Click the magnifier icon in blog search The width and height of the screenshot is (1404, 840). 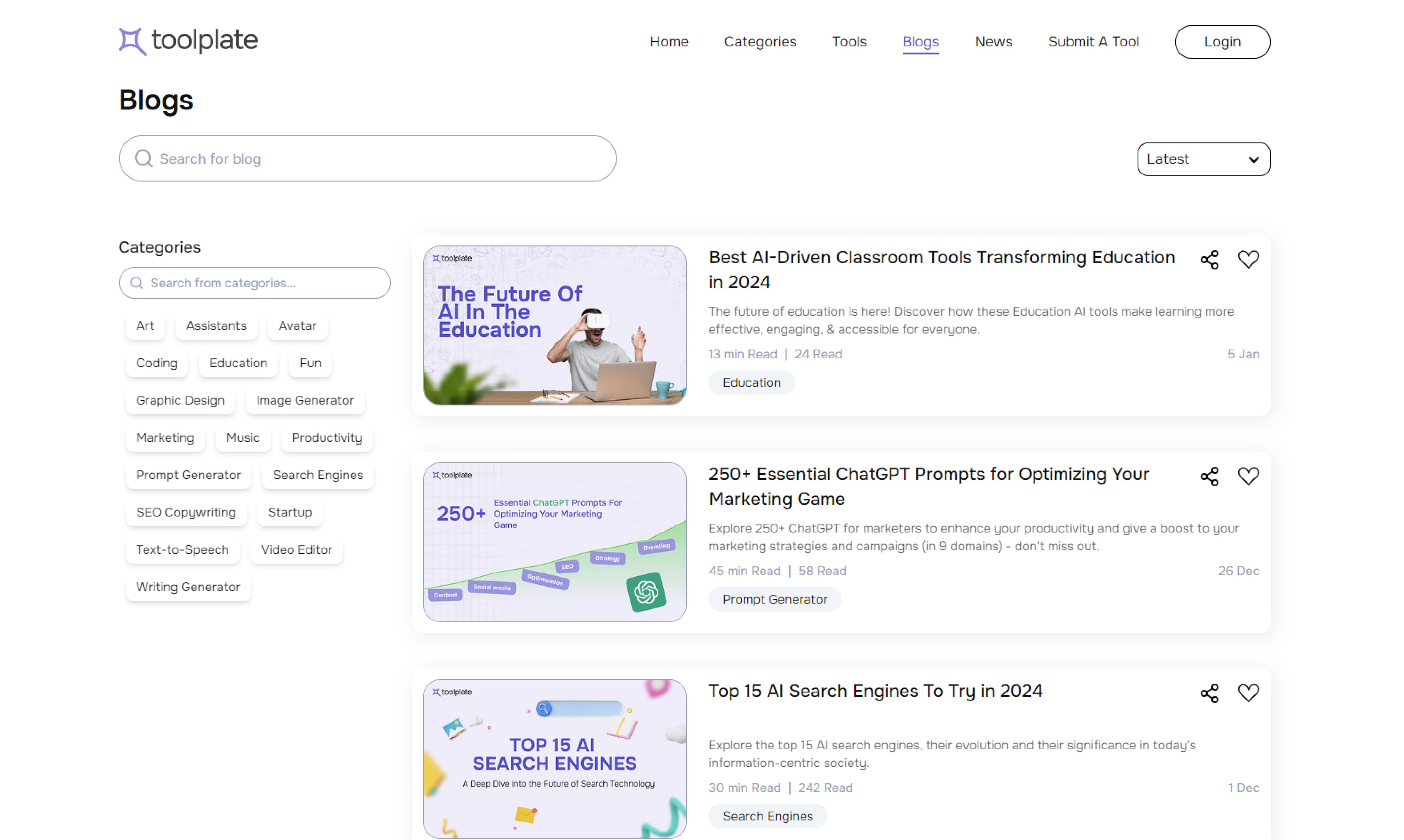click(x=144, y=159)
